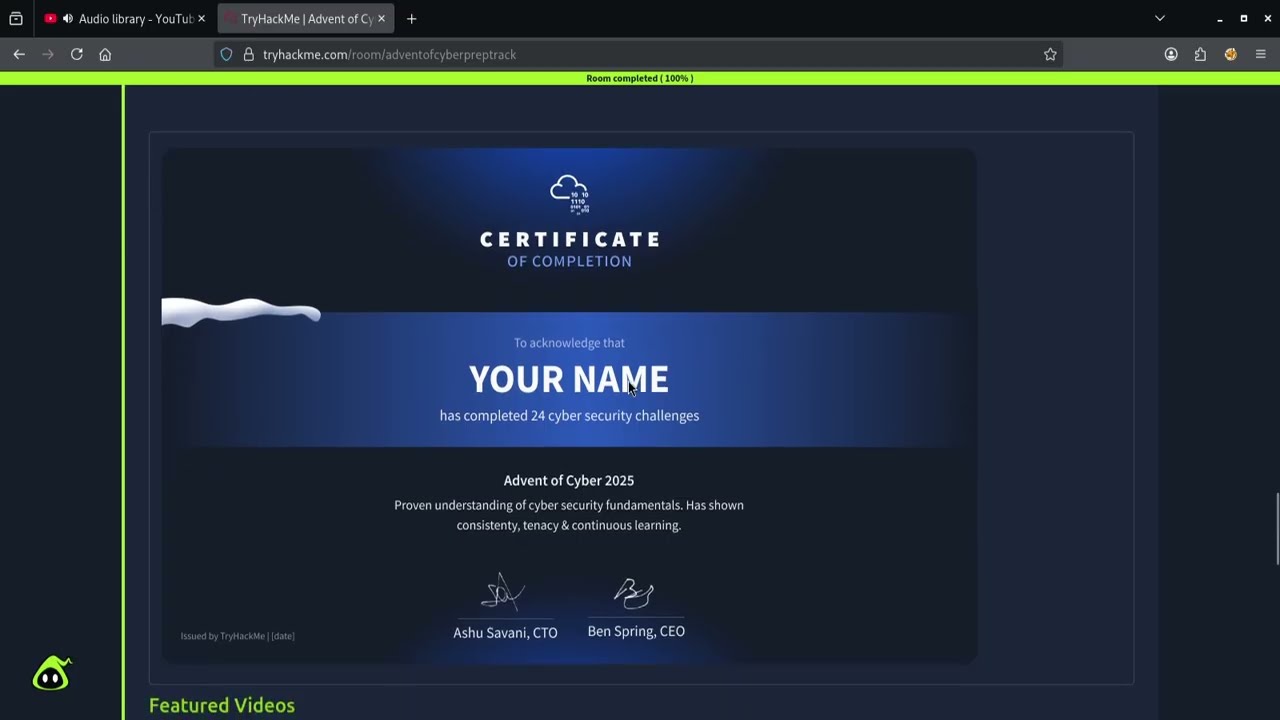Go back to previous page
The image size is (1280, 720).
(x=19, y=55)
